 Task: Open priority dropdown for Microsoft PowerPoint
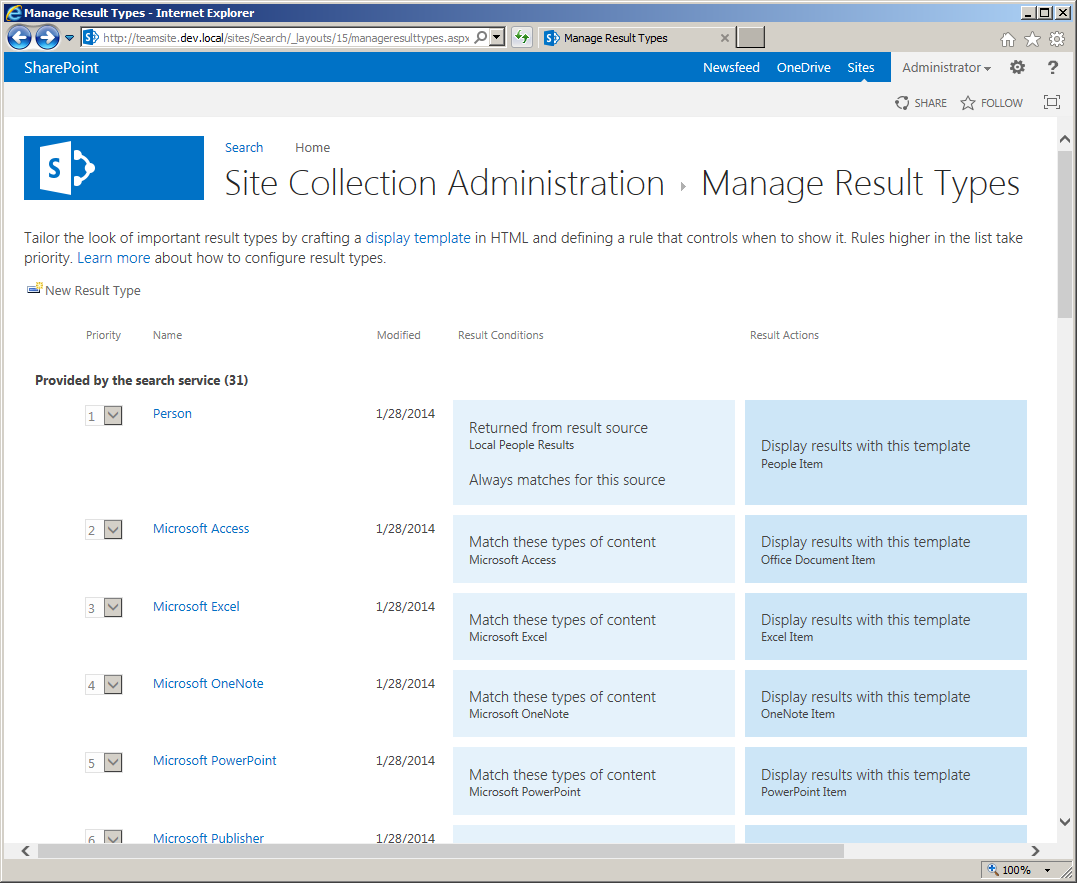tap(113, 763)
